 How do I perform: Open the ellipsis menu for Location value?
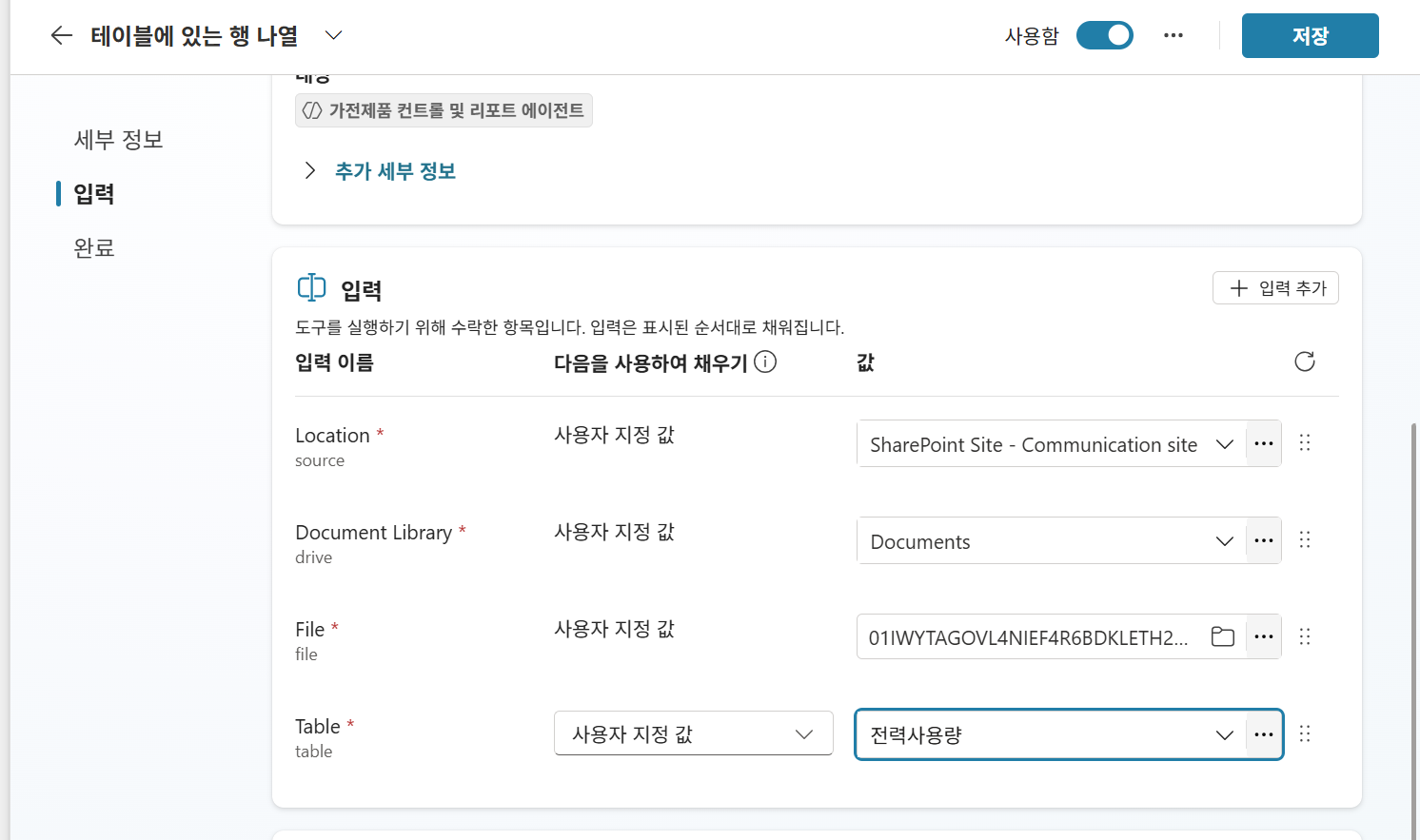click(1264, 444)
